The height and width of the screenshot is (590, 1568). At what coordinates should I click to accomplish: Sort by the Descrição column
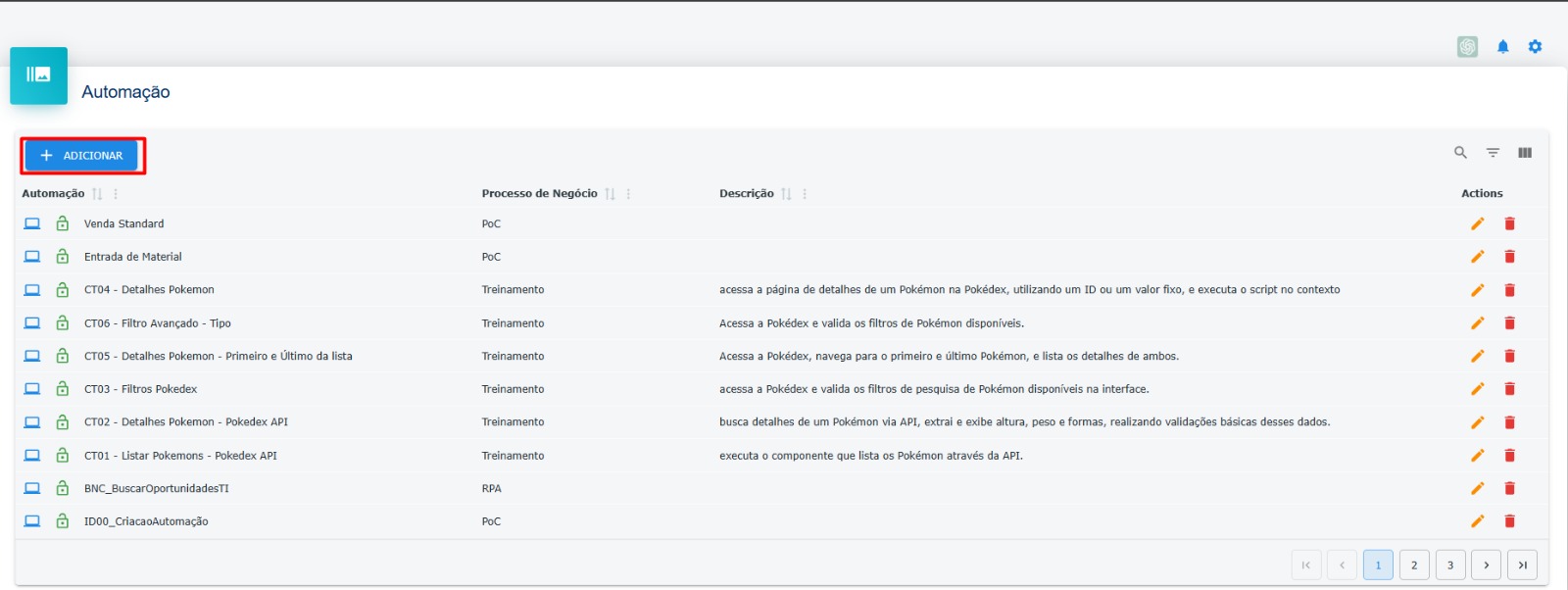(786, 194)
